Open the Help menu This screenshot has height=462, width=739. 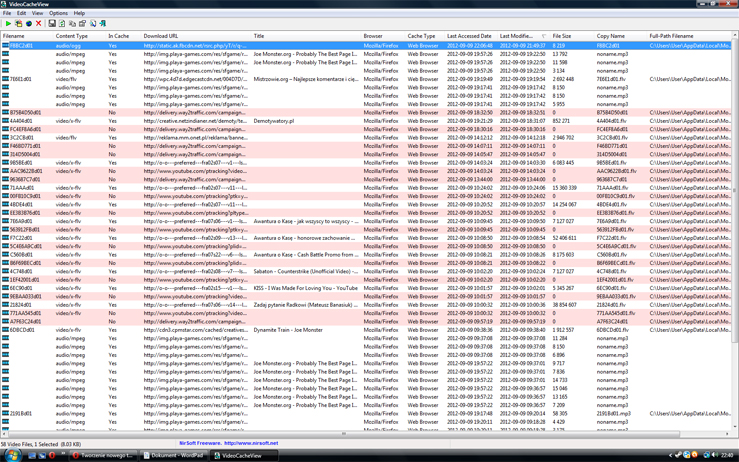coord(79,13)
